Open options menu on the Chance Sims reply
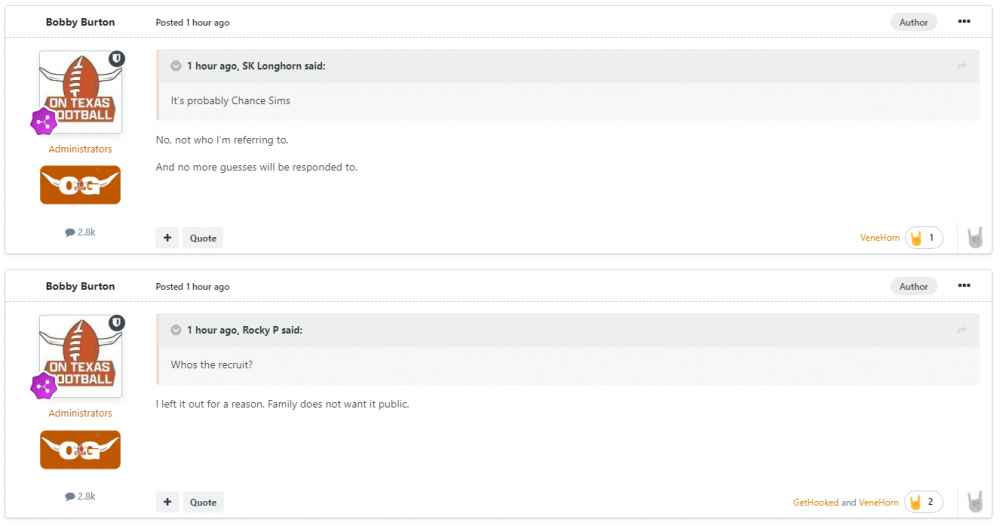Image resolution: width=1000 pixels, height=526 pixels. 963,22
